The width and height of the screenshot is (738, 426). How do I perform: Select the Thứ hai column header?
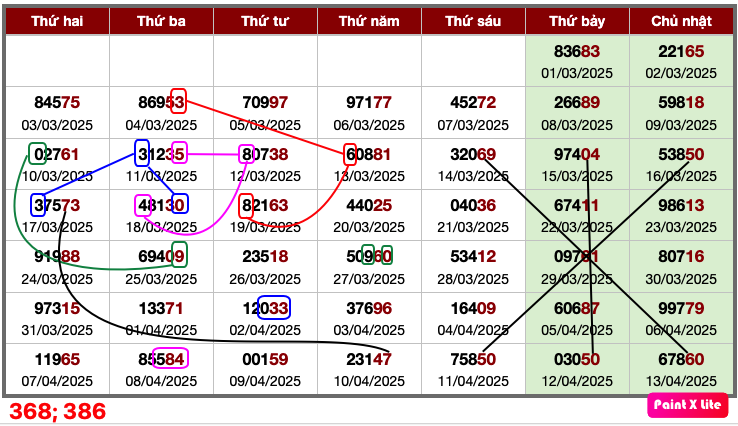57,21
